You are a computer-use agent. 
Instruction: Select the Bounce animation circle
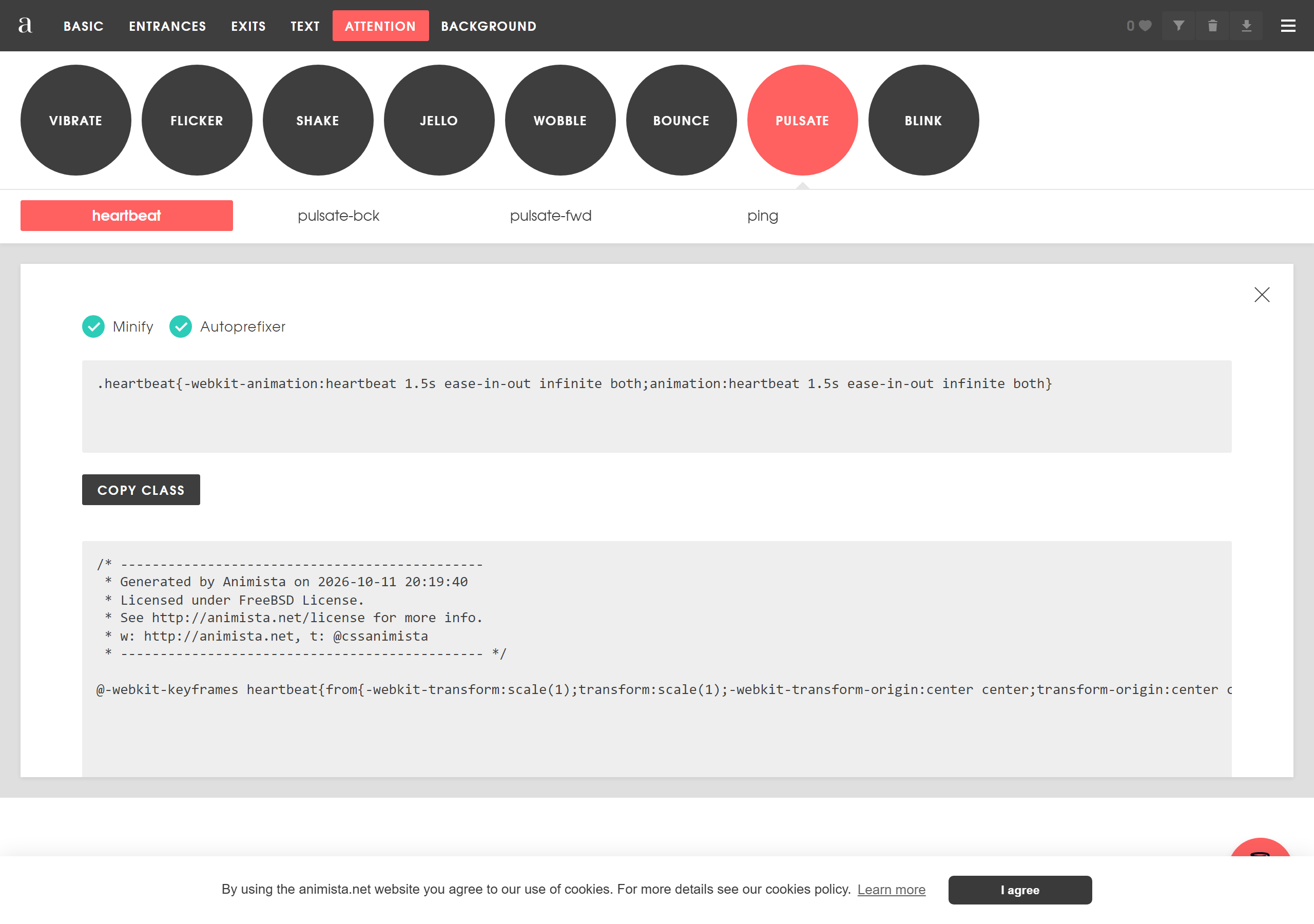[681, 120]
